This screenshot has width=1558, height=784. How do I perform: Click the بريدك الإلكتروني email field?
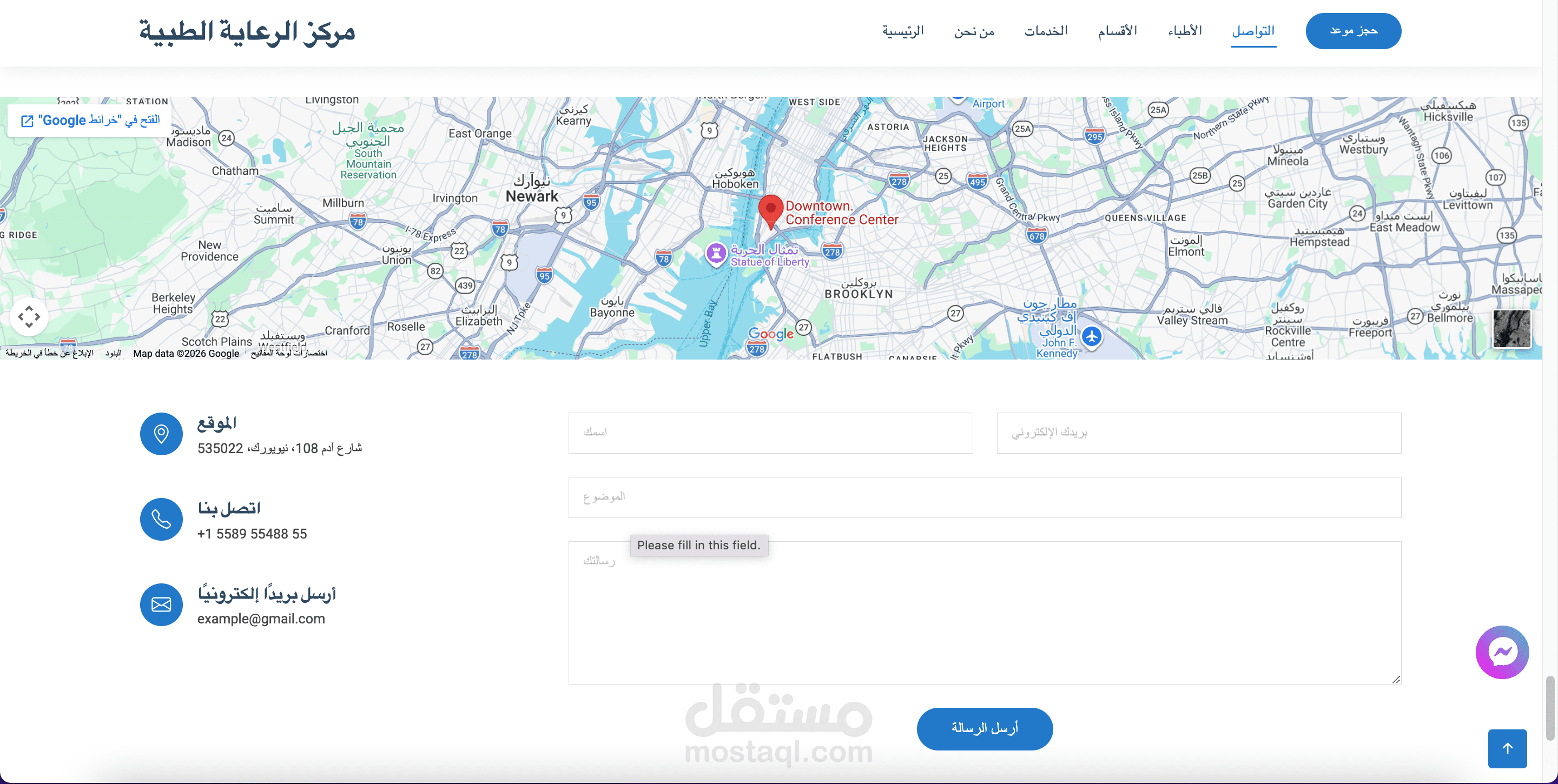(x=1198, y=432)
